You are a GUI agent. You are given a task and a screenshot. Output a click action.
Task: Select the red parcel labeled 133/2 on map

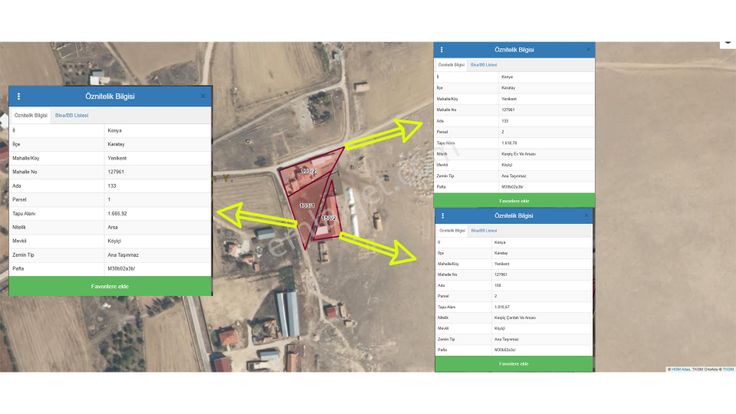click(308, 173)
